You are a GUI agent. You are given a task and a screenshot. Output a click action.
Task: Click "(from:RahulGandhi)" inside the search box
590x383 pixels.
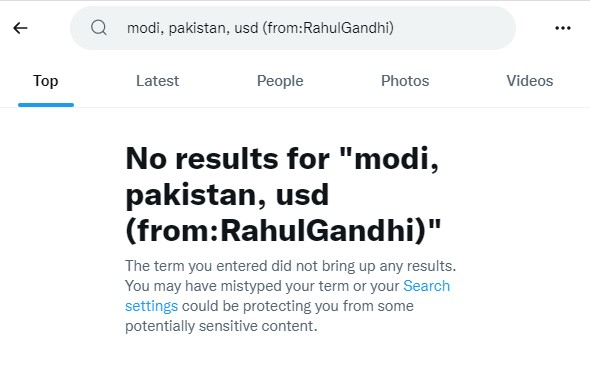pyautogui.click(x=328, y=28)
